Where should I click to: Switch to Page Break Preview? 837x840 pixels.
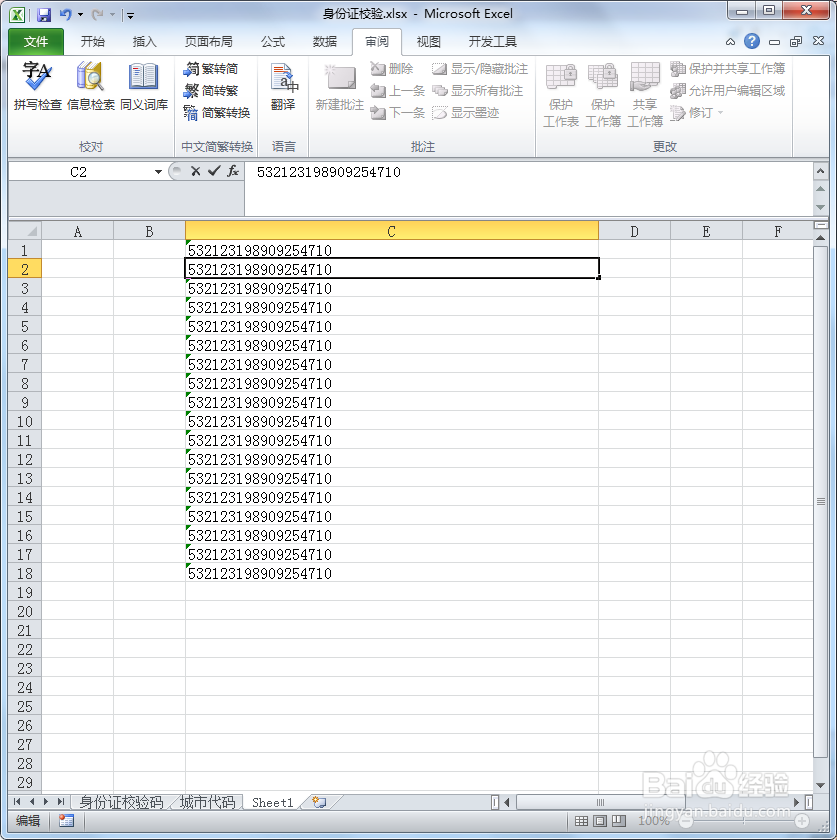(x=618, y=821)
